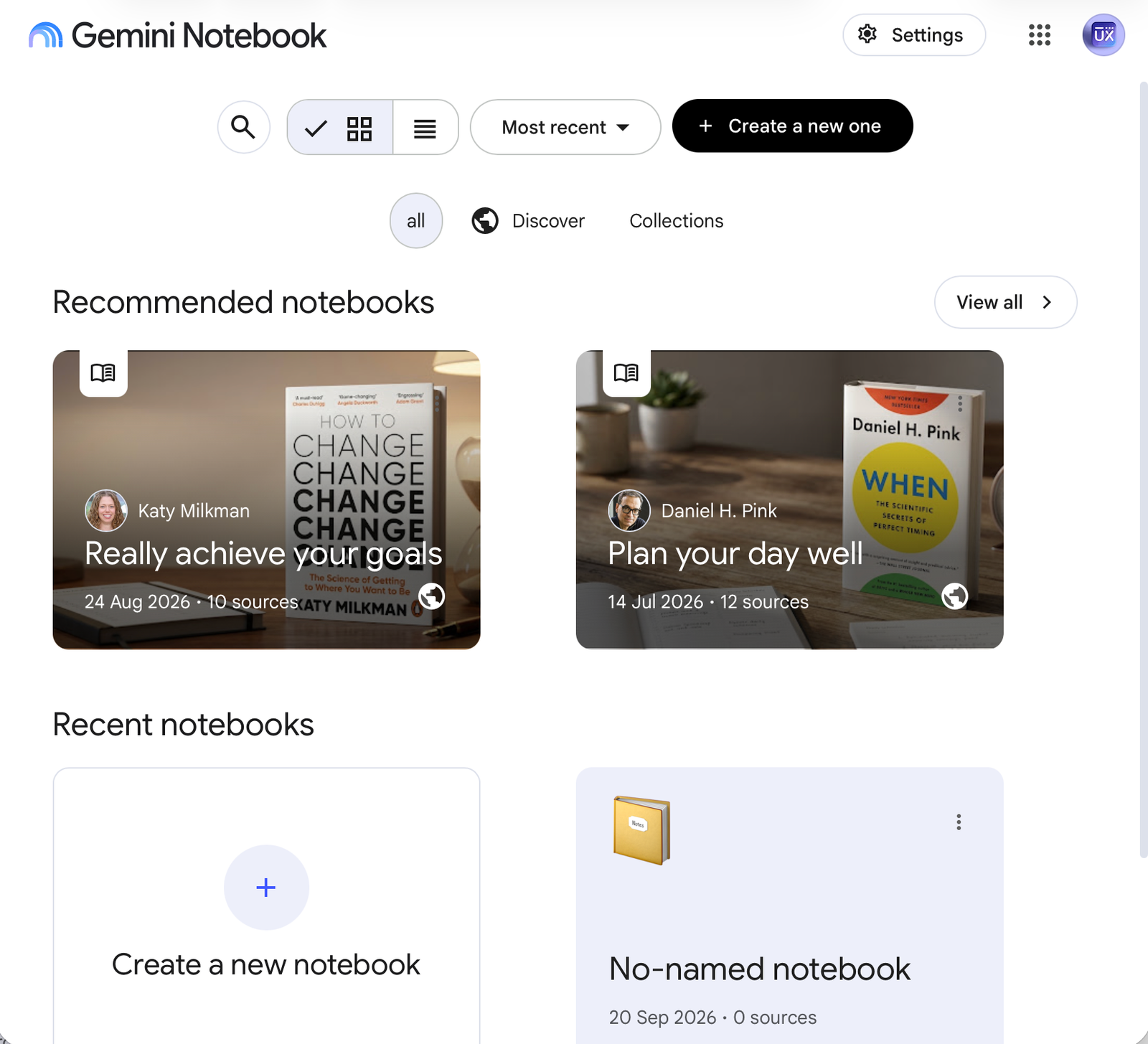This screenshot has height=1044, width=1148.
Task: Click book icon on Daniel H. Pink card
Action: (626, 372)
